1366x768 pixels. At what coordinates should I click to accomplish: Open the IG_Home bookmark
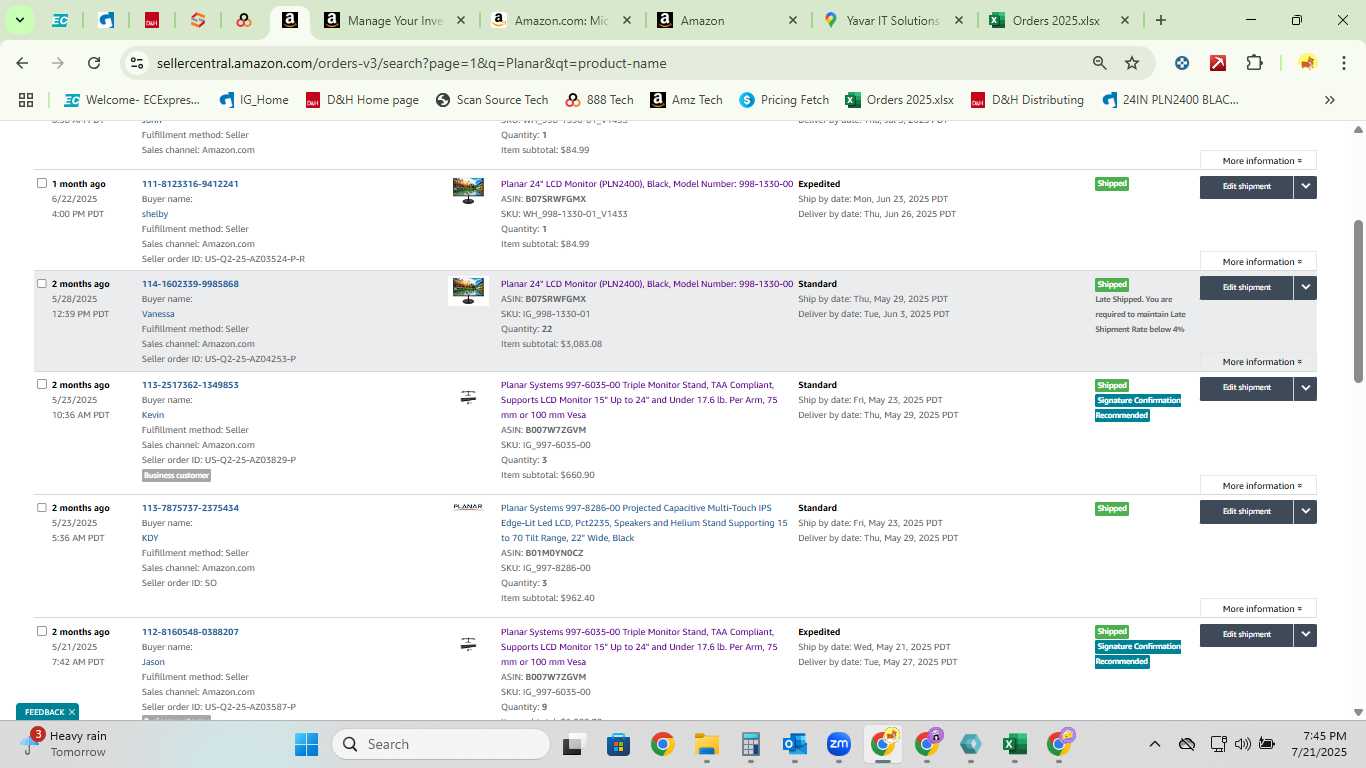254,100
